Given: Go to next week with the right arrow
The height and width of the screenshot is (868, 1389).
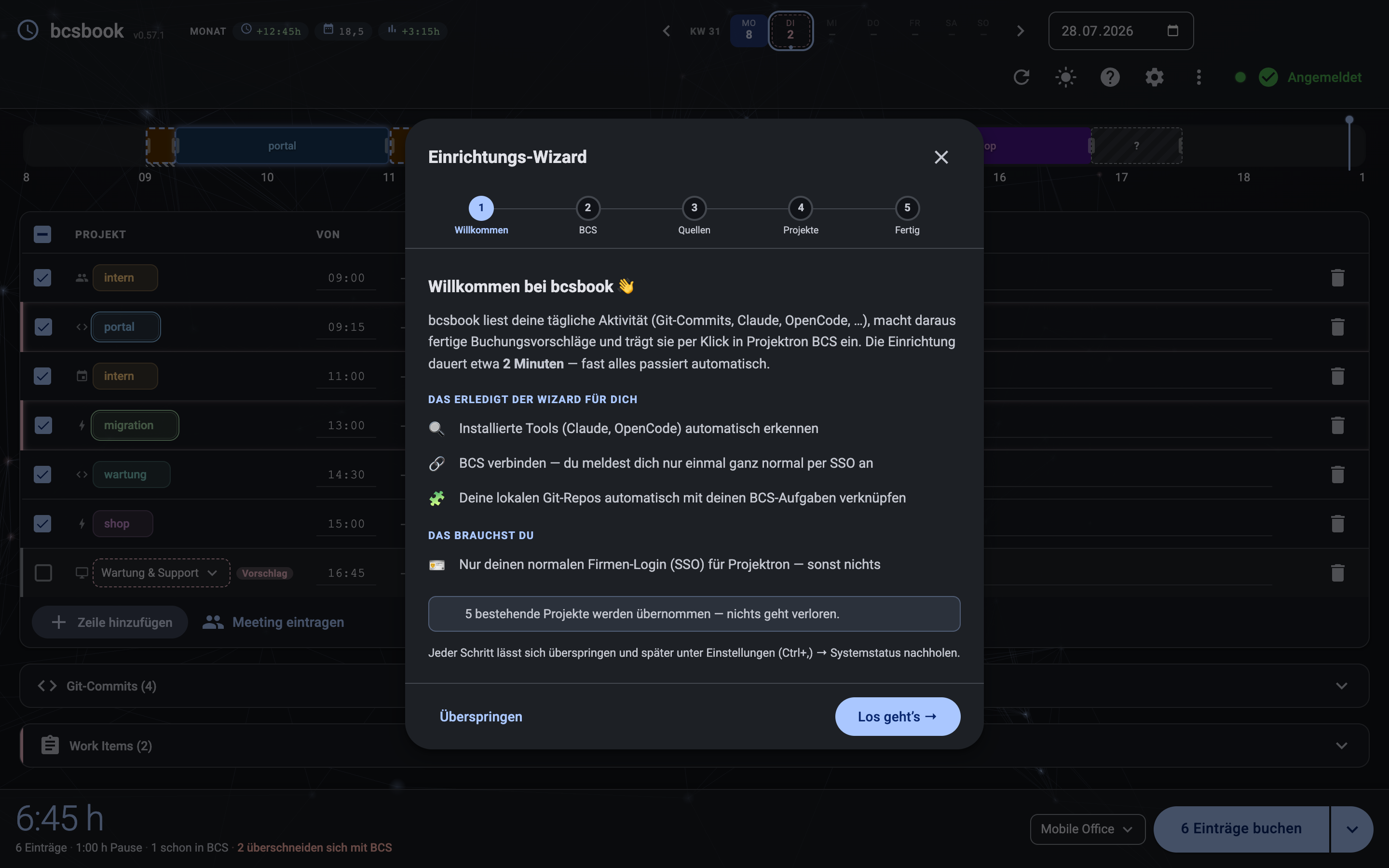Looking at the screenshot, I should tap(1020, 31).
